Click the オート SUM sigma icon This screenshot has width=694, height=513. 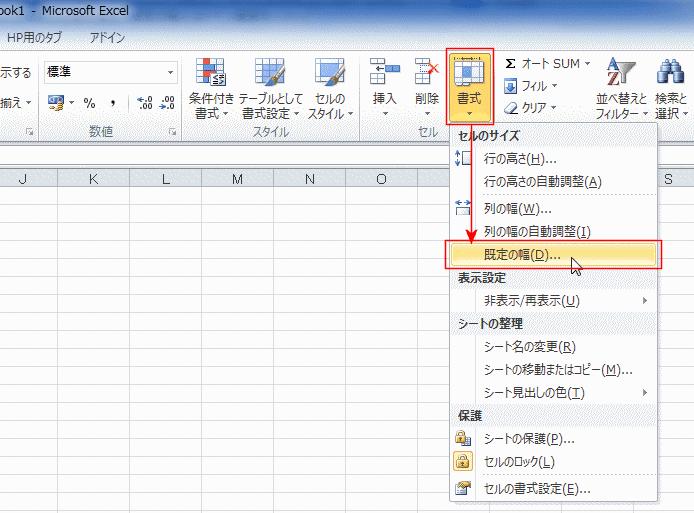tap(510, 64)
